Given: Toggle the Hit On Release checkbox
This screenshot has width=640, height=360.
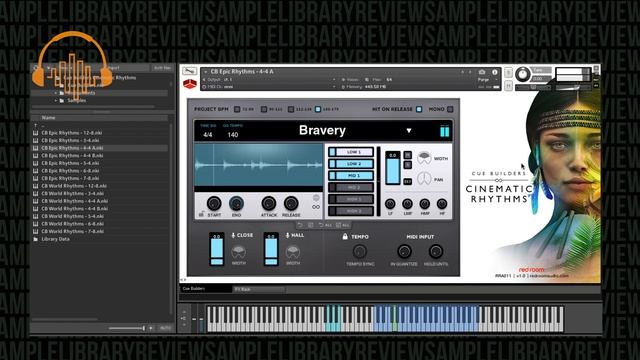Looking at the screenshot, I should [419, 109].
